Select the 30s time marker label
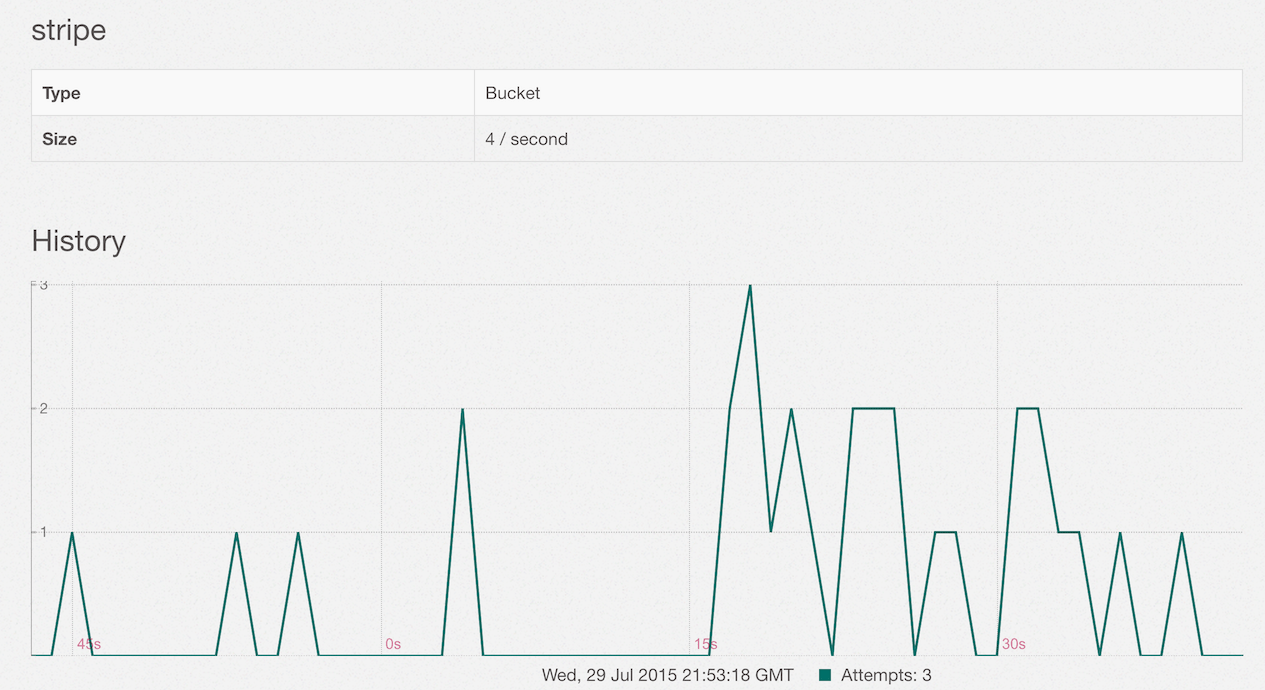Screen dimensions: 1265x690 (x=1013, y=644)
